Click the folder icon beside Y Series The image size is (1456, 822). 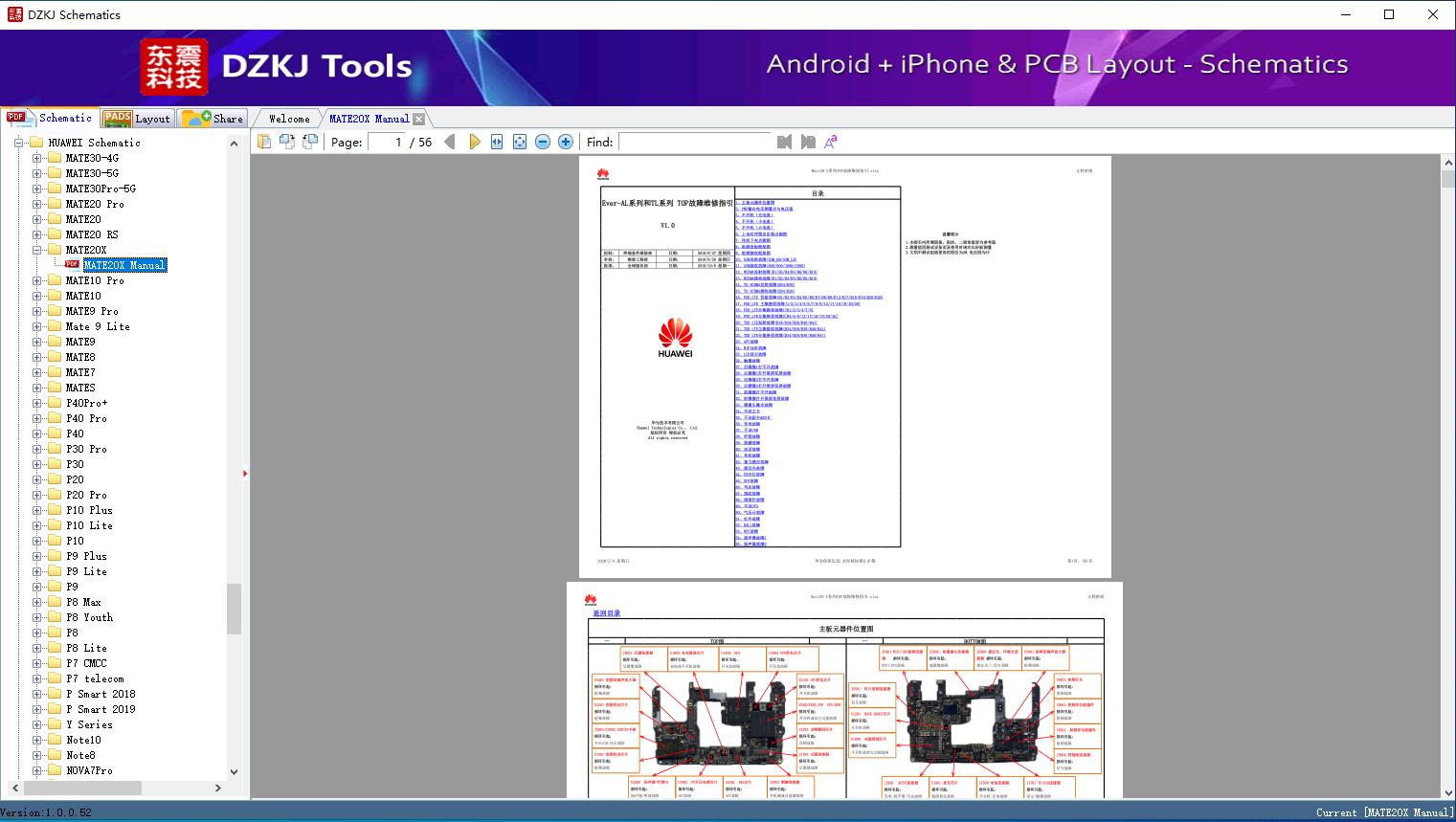[x=55, y=724]
